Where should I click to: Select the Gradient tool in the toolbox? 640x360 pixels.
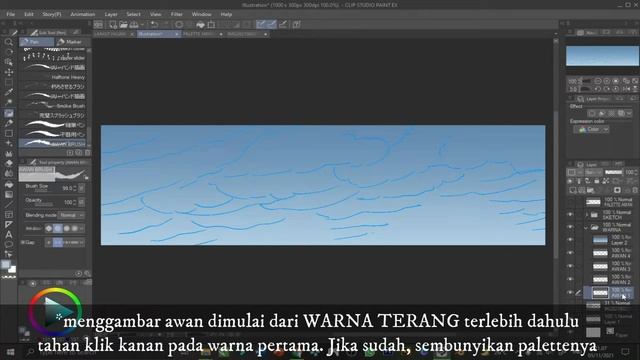pyautogui.click(x=9, y=195)
